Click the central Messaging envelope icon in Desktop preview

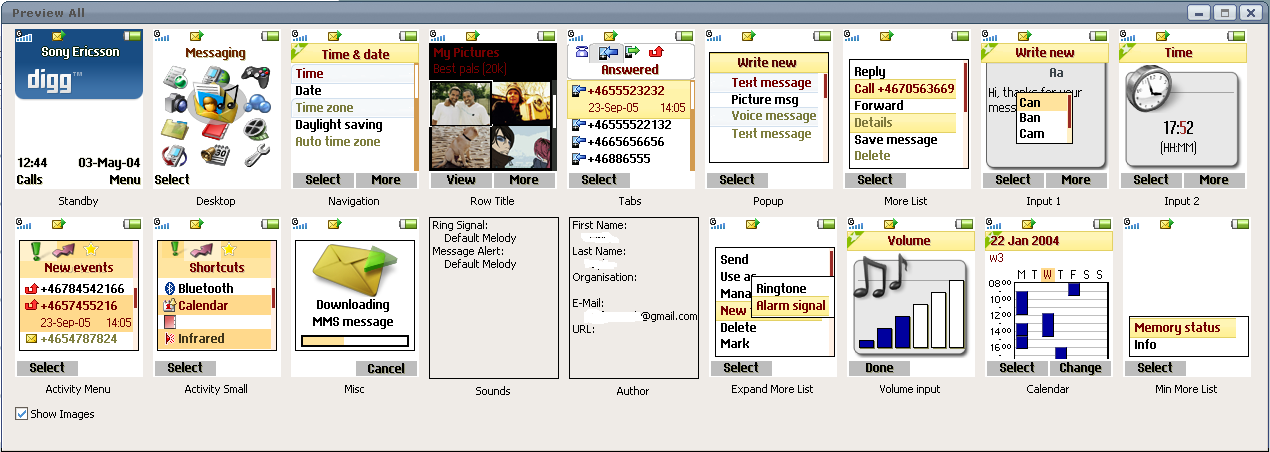(216, 103)
